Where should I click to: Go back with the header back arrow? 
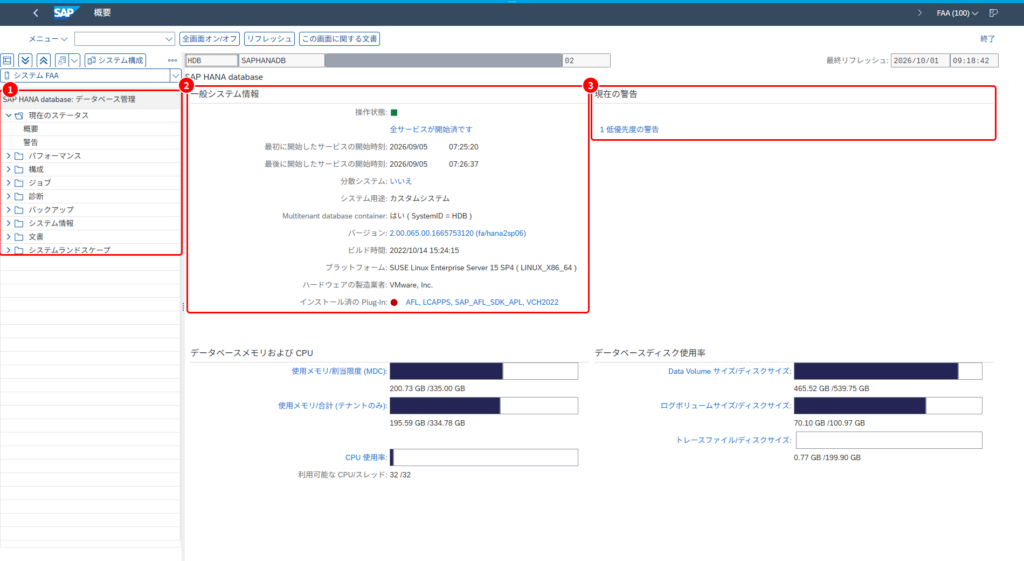(x=36, y=13)
